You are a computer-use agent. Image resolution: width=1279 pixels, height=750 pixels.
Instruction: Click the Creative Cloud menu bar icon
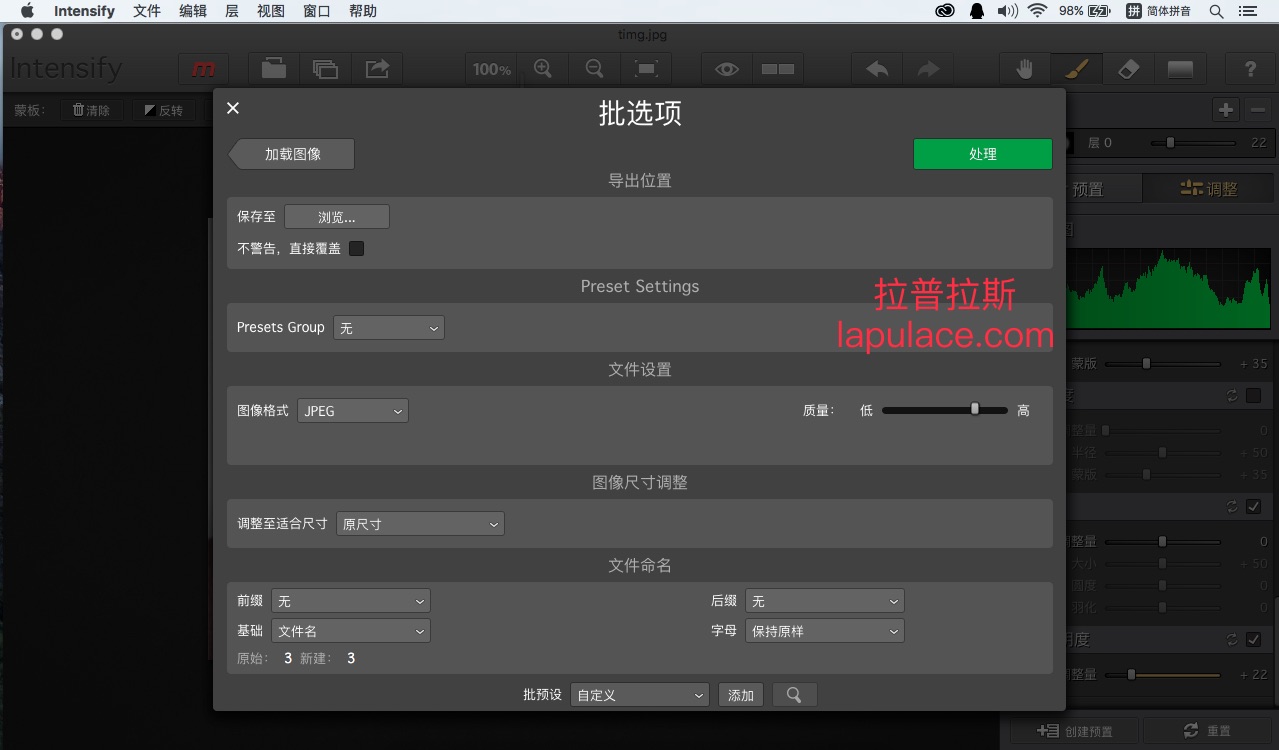click(945, 11)
